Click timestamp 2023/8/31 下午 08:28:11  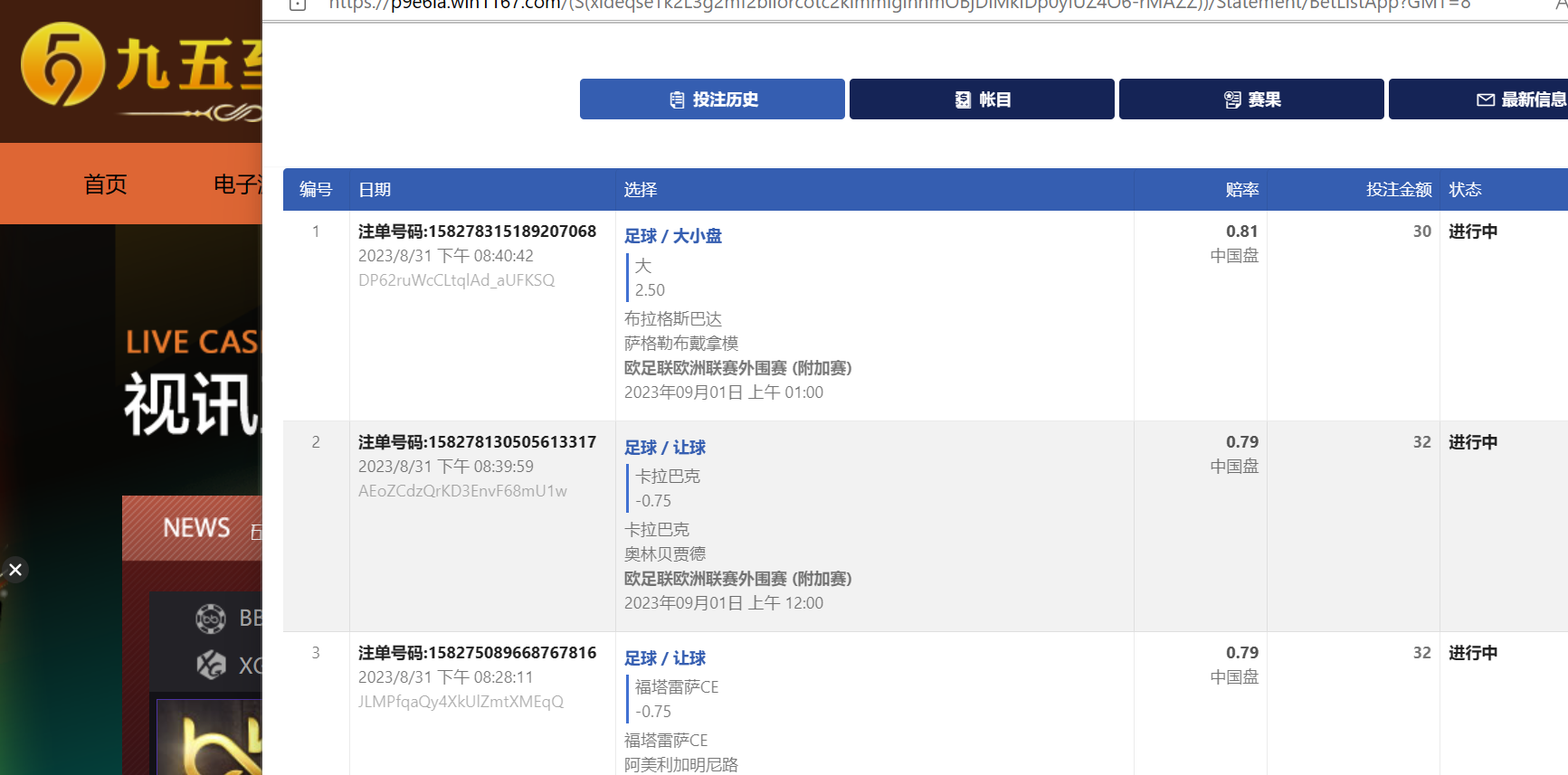pyautogui.click(x=446, y=677)
